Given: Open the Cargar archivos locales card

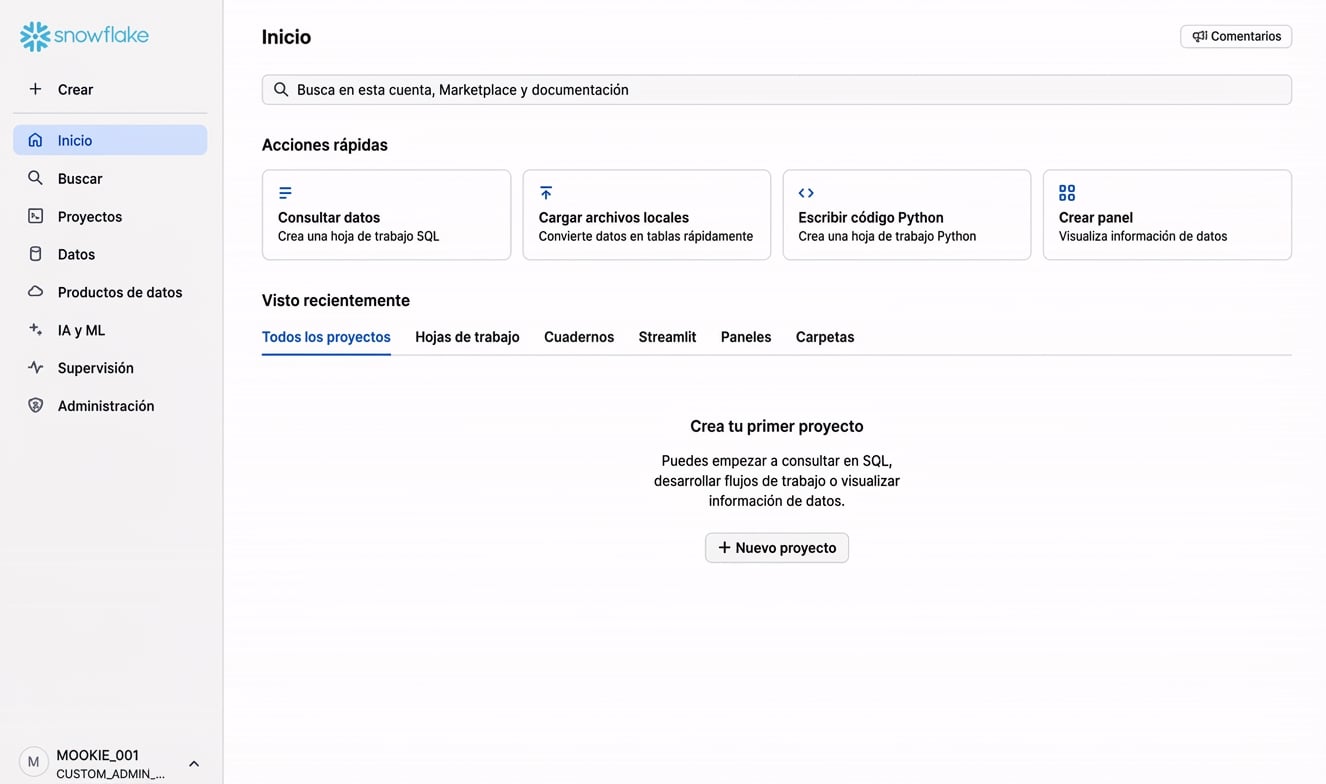Looking at the screenshot, I should pos(647,215).
